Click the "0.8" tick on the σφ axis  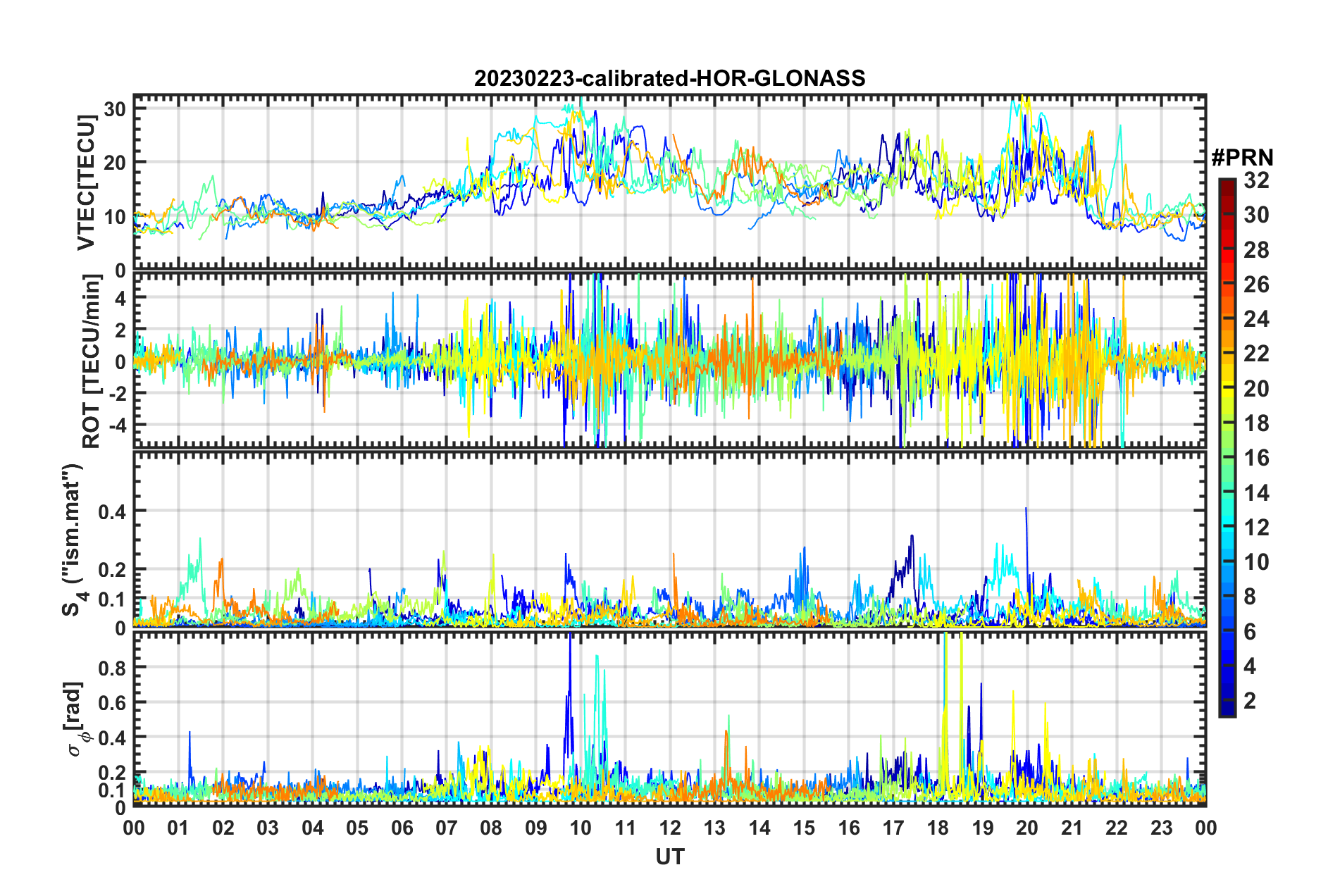tap(113, 667)
